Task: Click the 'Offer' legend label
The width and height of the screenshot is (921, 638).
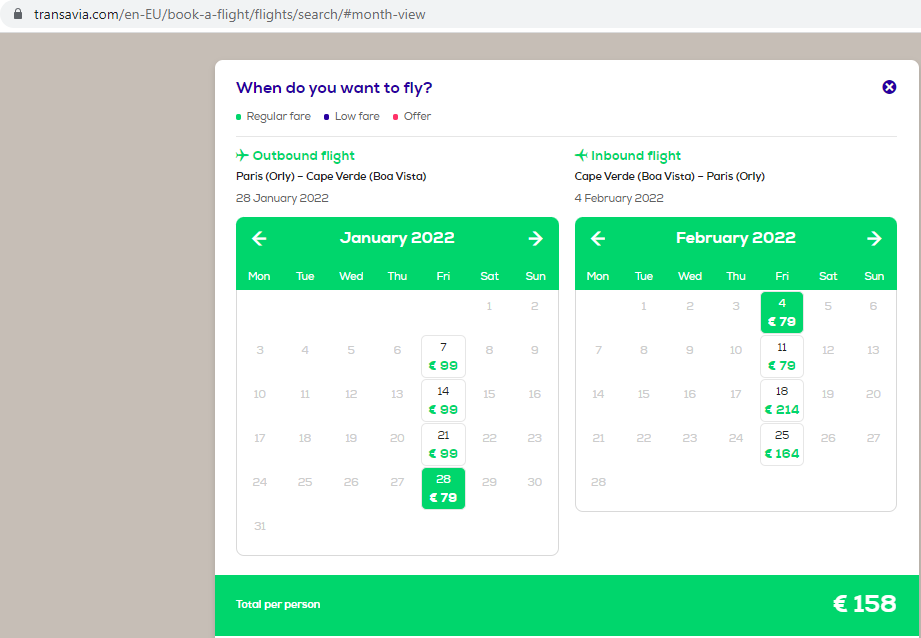Action: (x=417, y=116)
